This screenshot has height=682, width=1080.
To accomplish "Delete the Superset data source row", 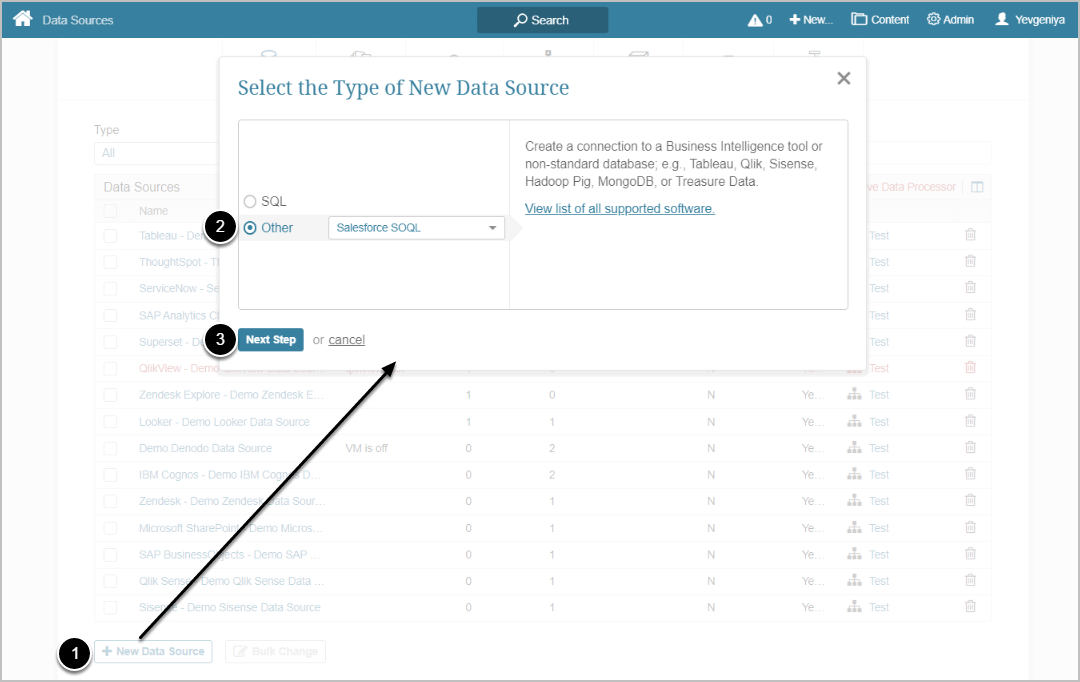I will (x=970, y=341).
